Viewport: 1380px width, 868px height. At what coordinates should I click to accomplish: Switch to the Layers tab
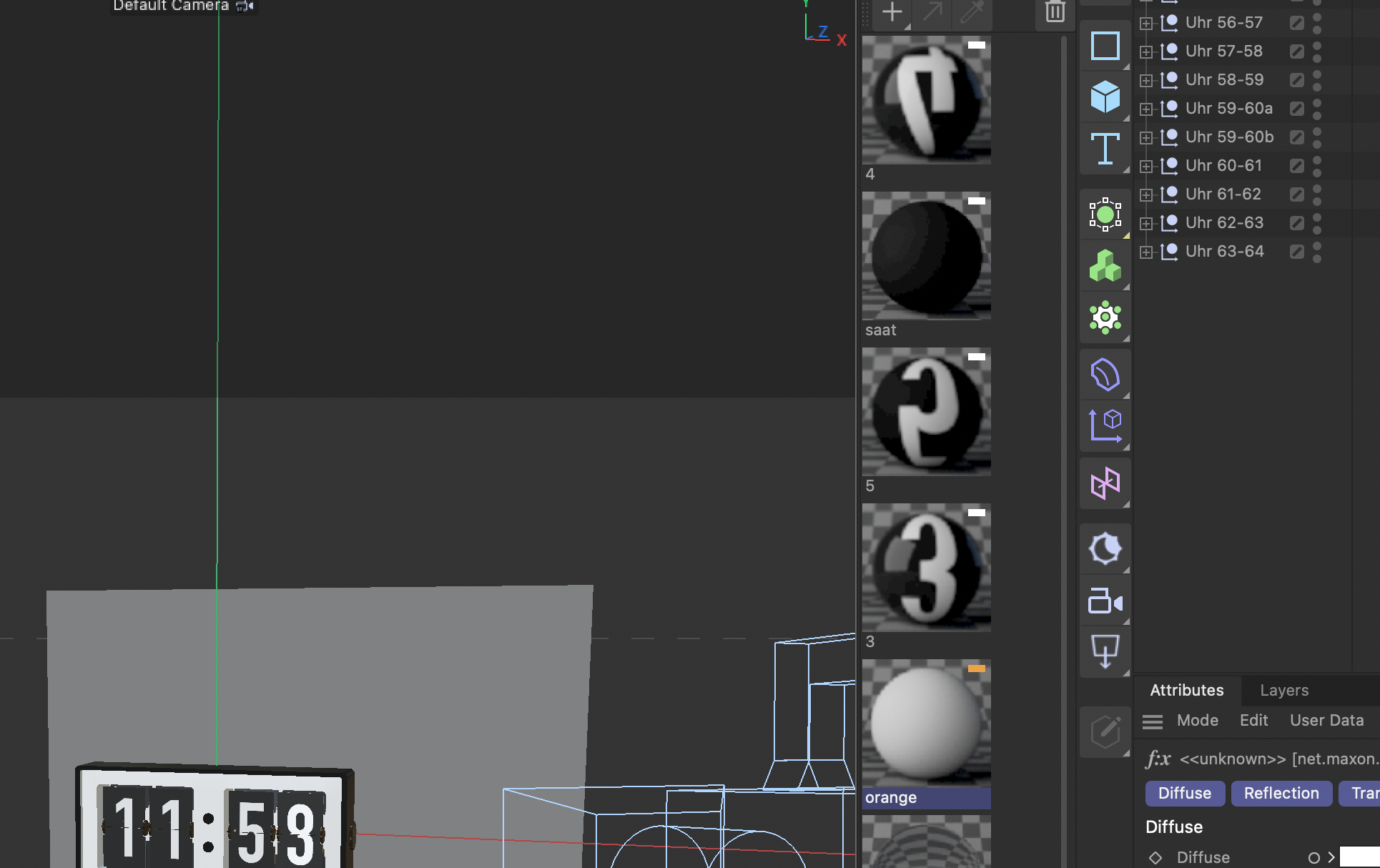[1284, 690]
